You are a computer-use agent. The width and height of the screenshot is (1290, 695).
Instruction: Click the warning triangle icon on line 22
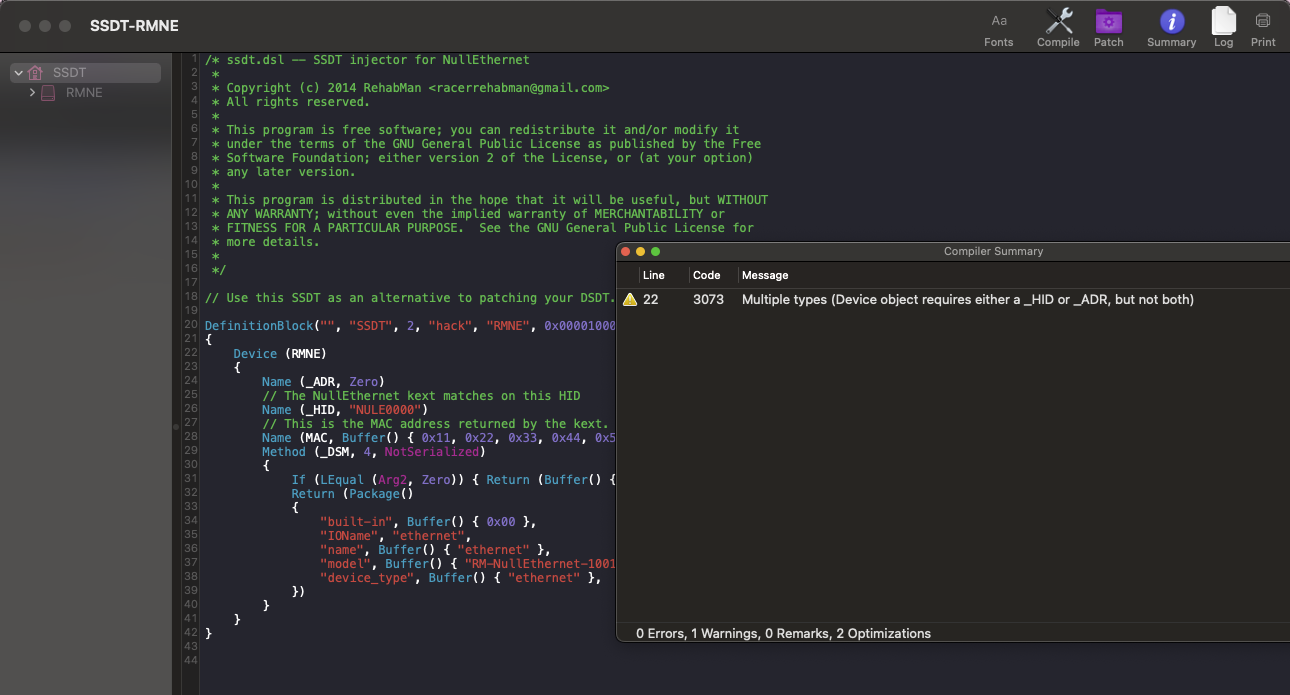[629, 299]
